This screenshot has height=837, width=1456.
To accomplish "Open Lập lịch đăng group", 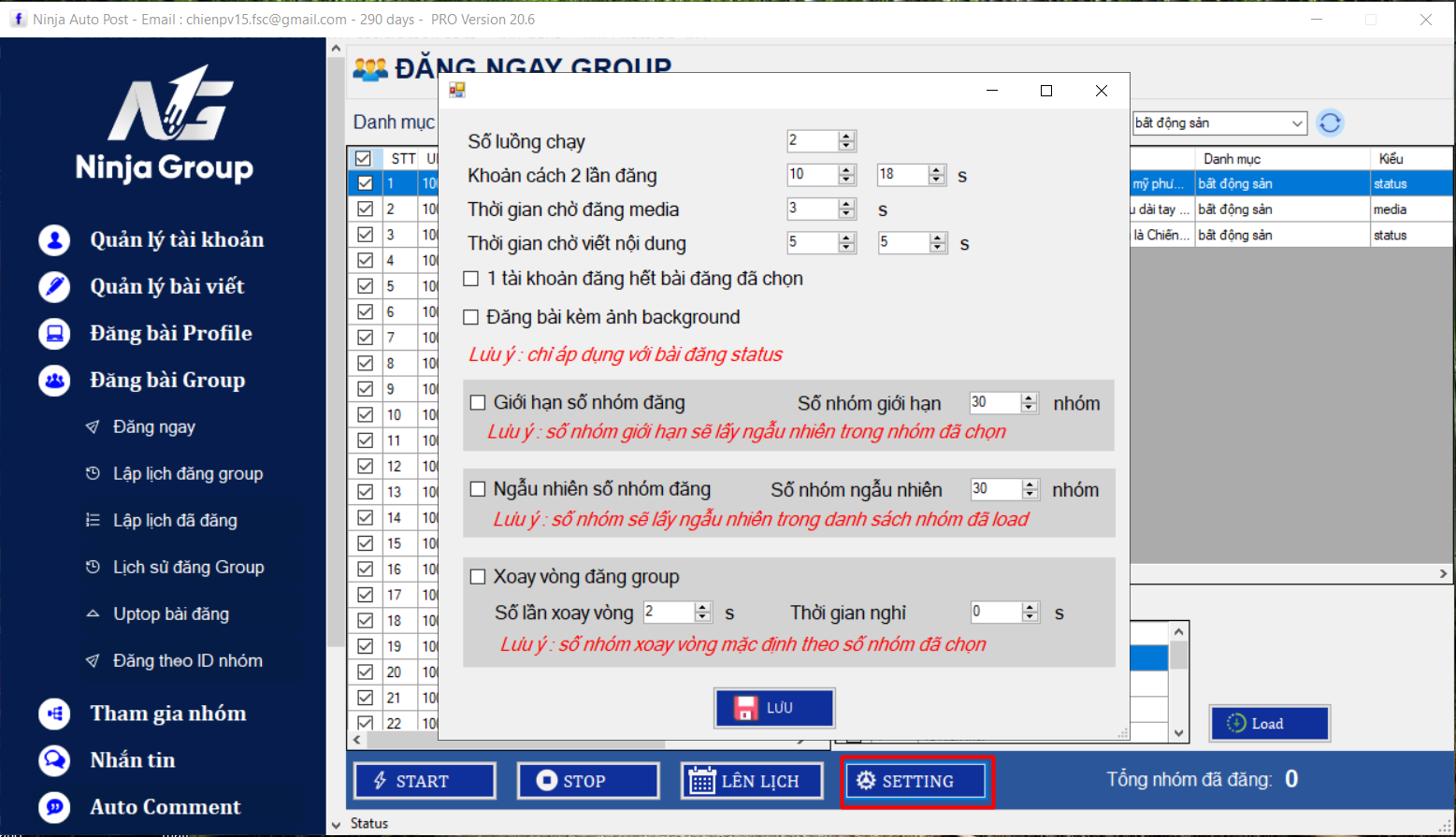I will tap(188, 474).
